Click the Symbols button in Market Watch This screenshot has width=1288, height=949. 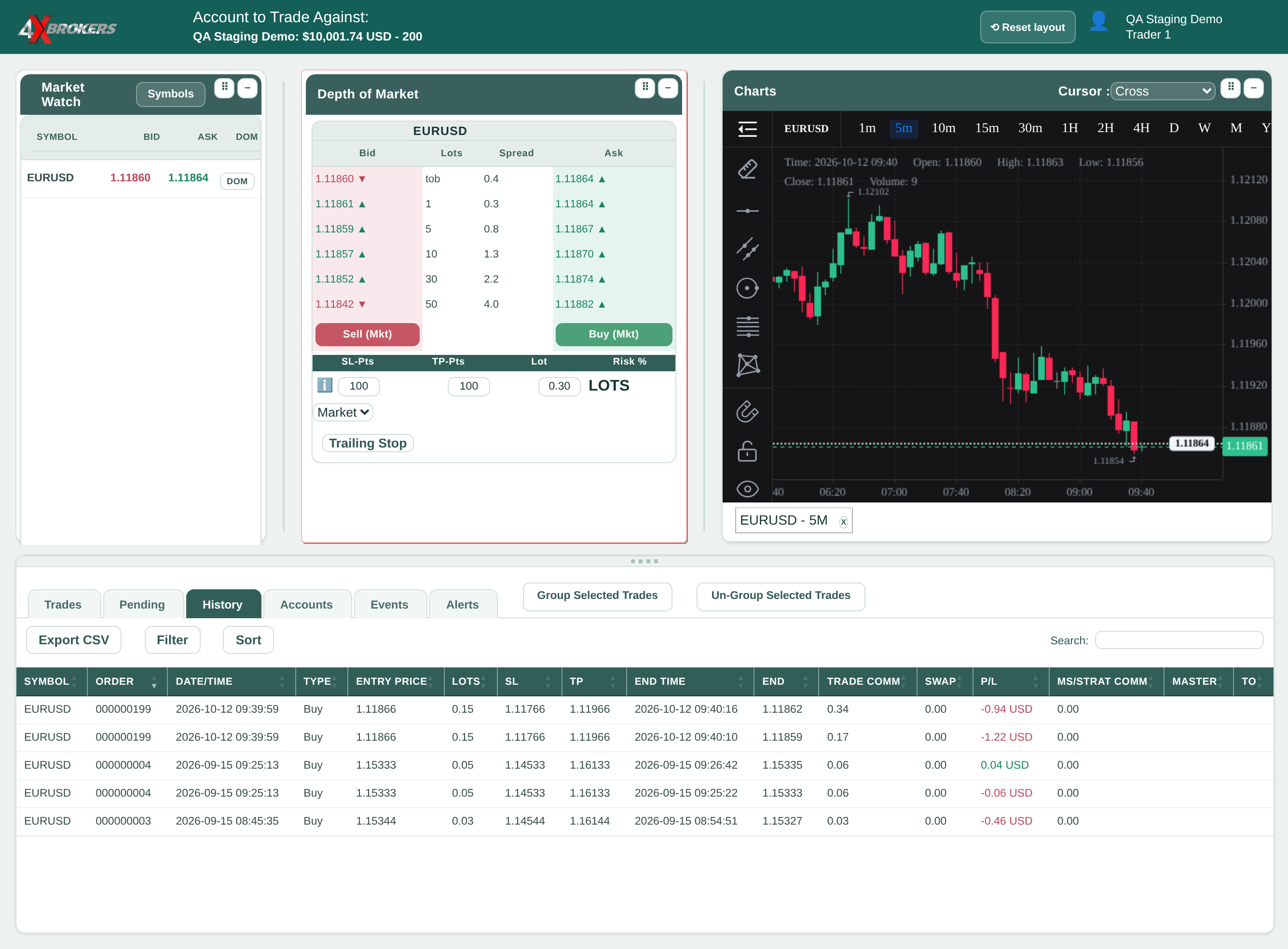click(171, 94)
